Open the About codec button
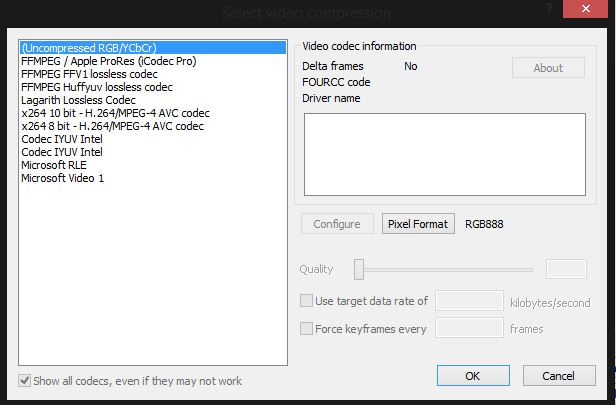Viewport: 616px width, 405px height. [x=548, y=68]
